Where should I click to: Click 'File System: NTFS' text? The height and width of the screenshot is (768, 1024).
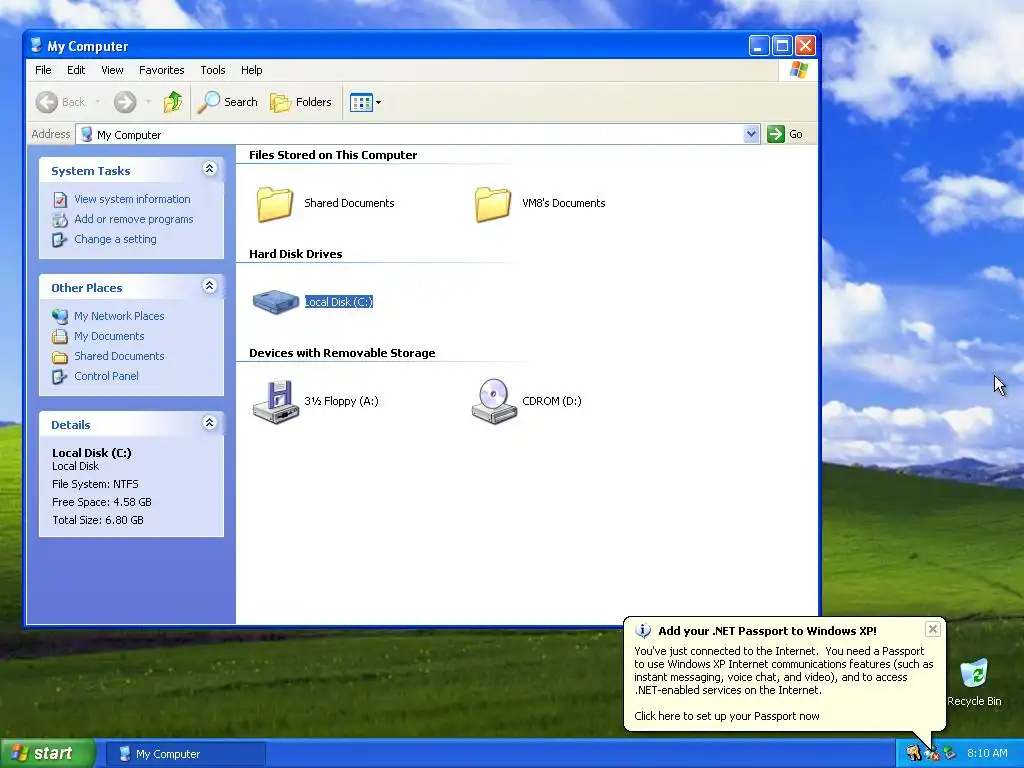pos(95,484)
